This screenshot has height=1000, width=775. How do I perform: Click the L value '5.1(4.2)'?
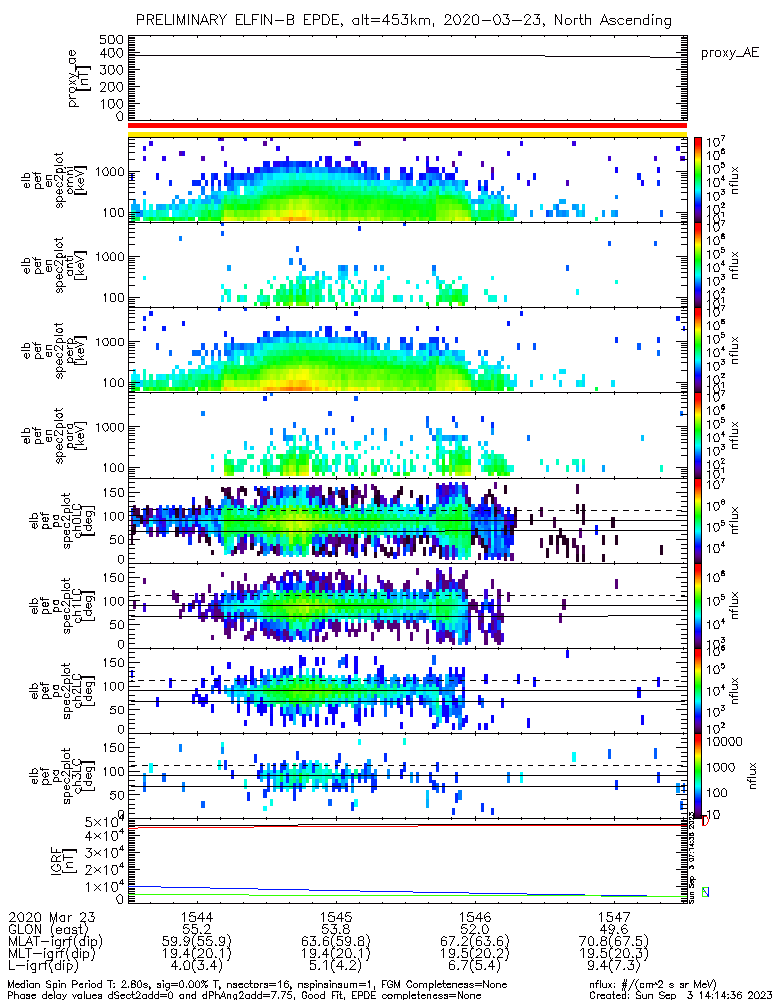point(336,965)
